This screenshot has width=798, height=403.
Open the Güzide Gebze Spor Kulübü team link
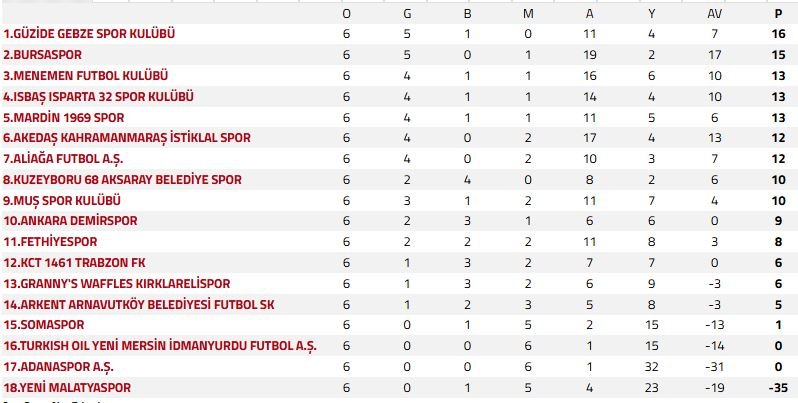[89, 34]
